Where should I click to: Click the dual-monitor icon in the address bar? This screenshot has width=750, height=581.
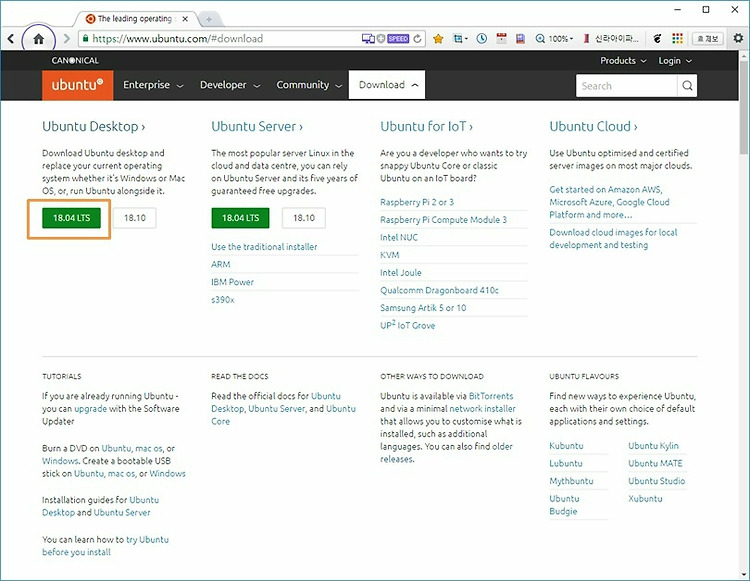[368, 39]
